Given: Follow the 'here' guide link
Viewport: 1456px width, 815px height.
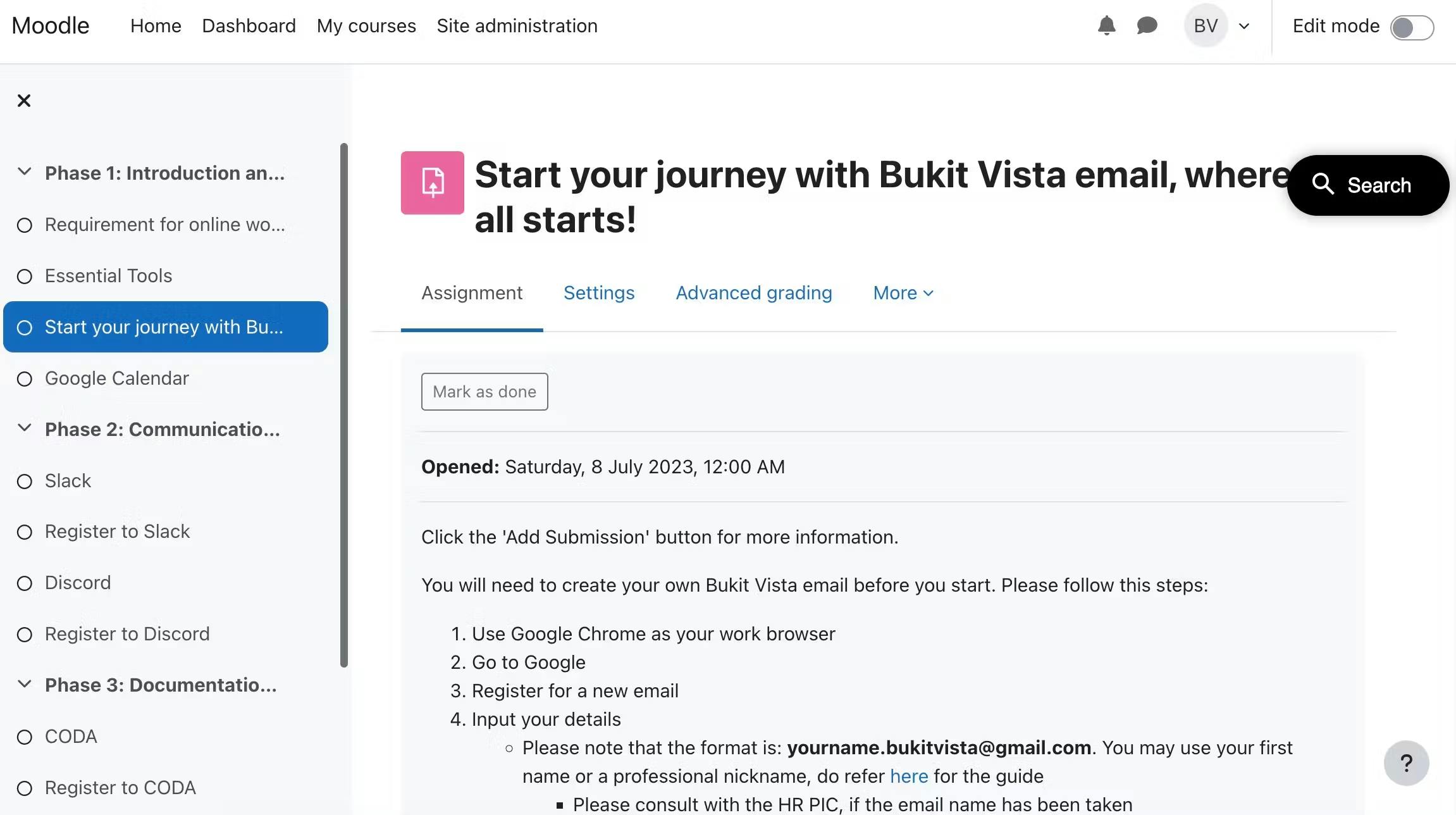Looking at the screenshot, I should click(x=909, y=776).
